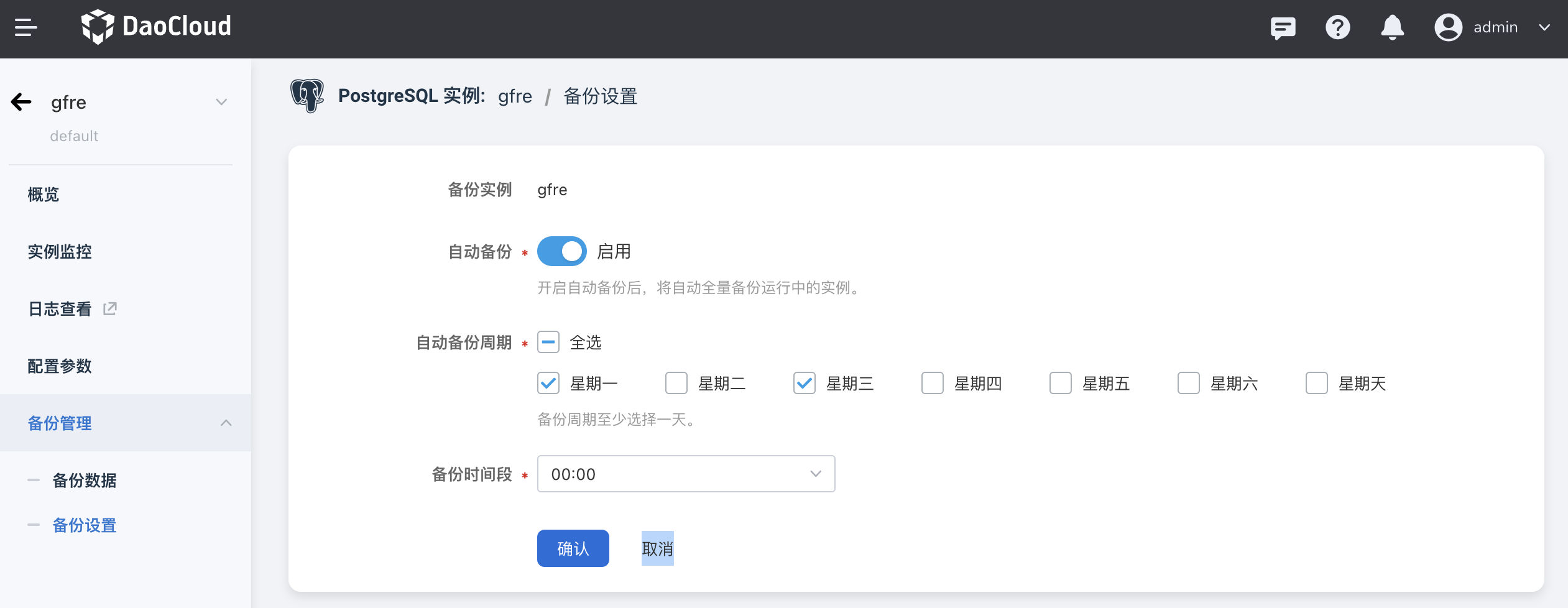The width and height of the screenshot is (1568, 608).
Task: Click the 确认 confirm button
Action: coord(573,548)
